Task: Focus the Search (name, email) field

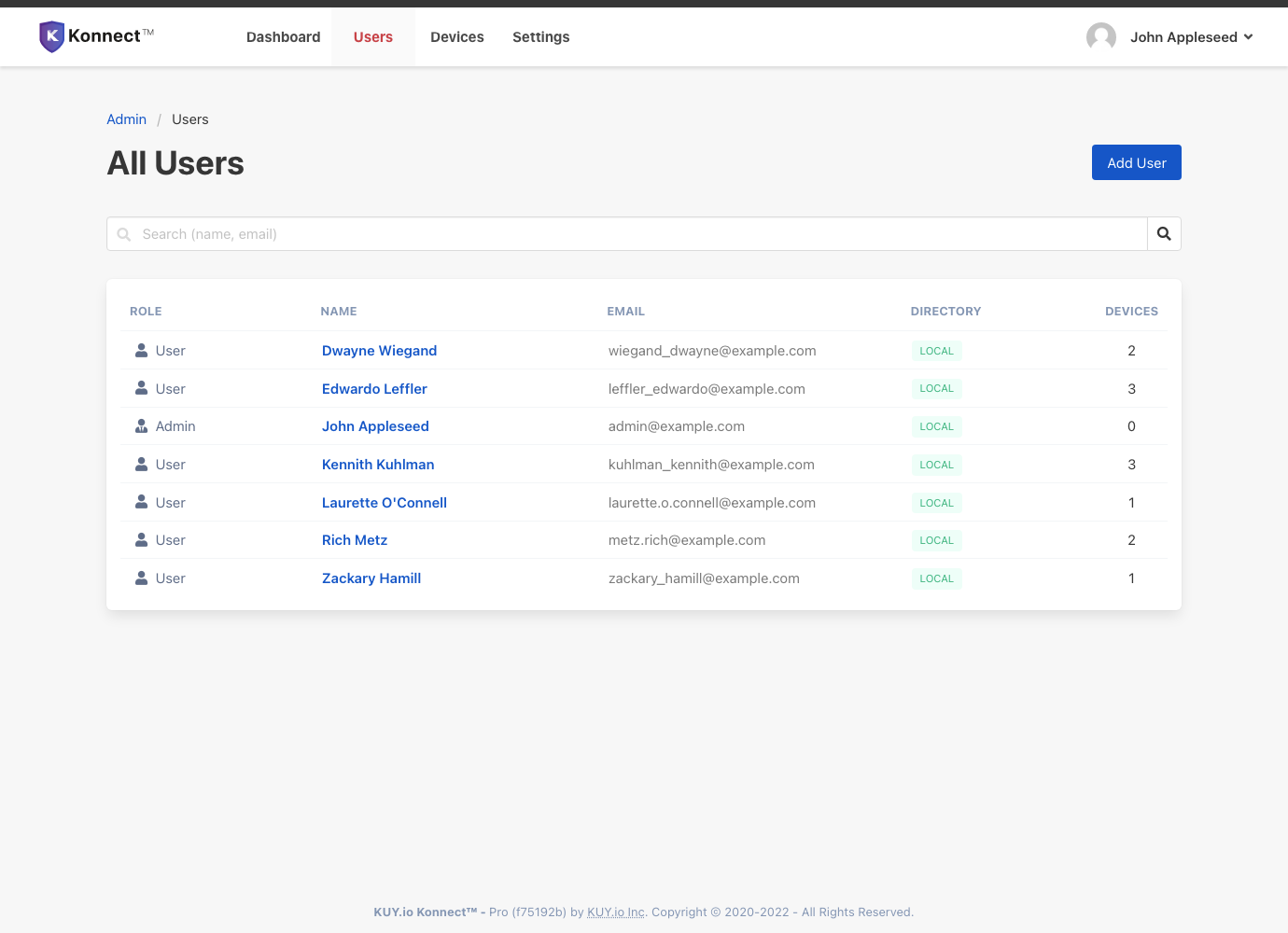Action: (x=627, y=234)
